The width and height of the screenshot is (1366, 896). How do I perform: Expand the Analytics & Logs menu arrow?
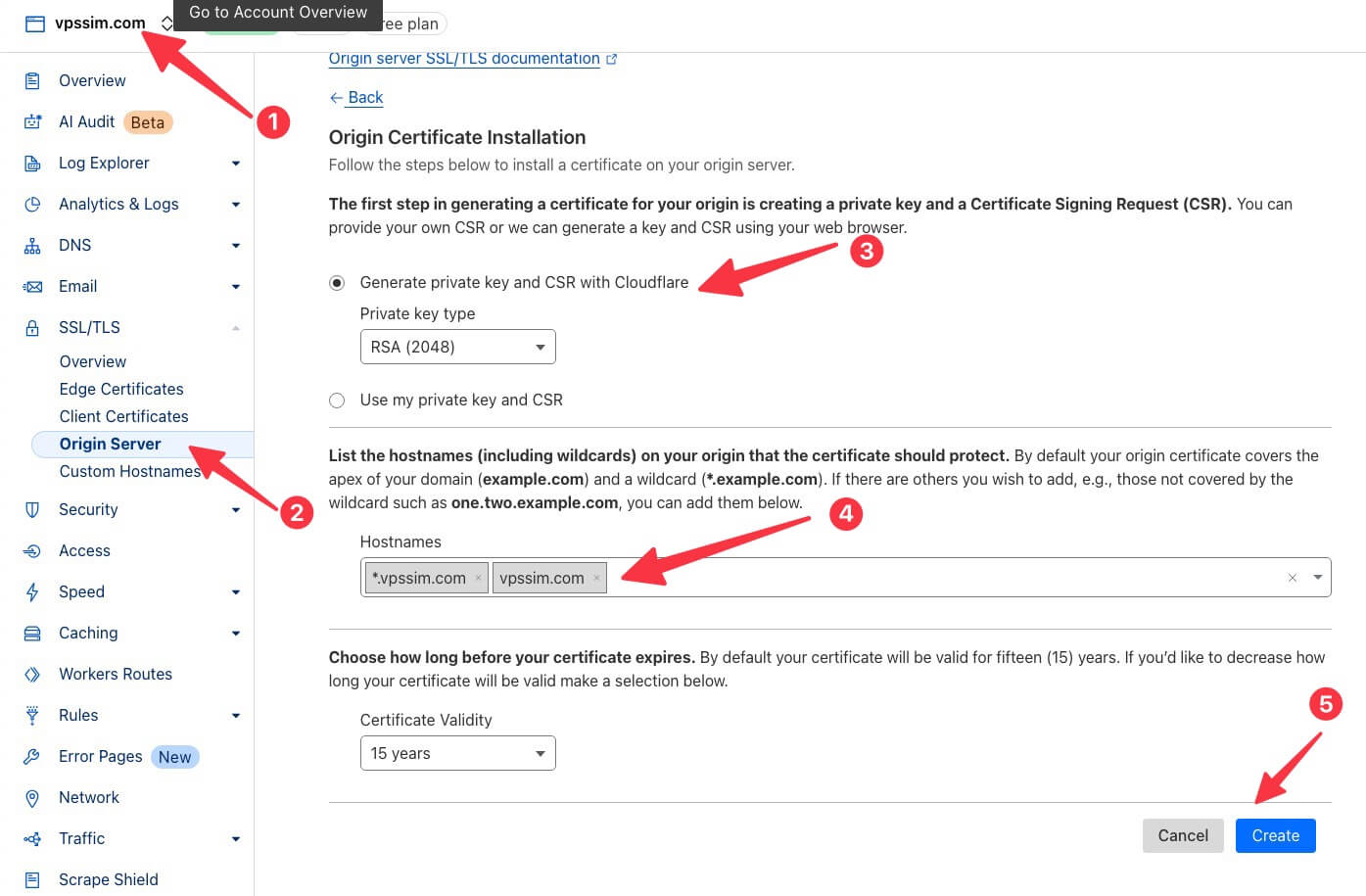click(236, 205)
